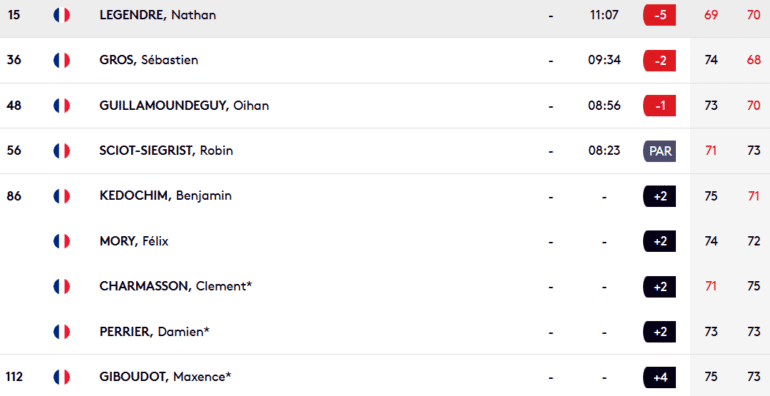Click the position number 112
The image size is (770, 396).
click(x=14, y=377)
